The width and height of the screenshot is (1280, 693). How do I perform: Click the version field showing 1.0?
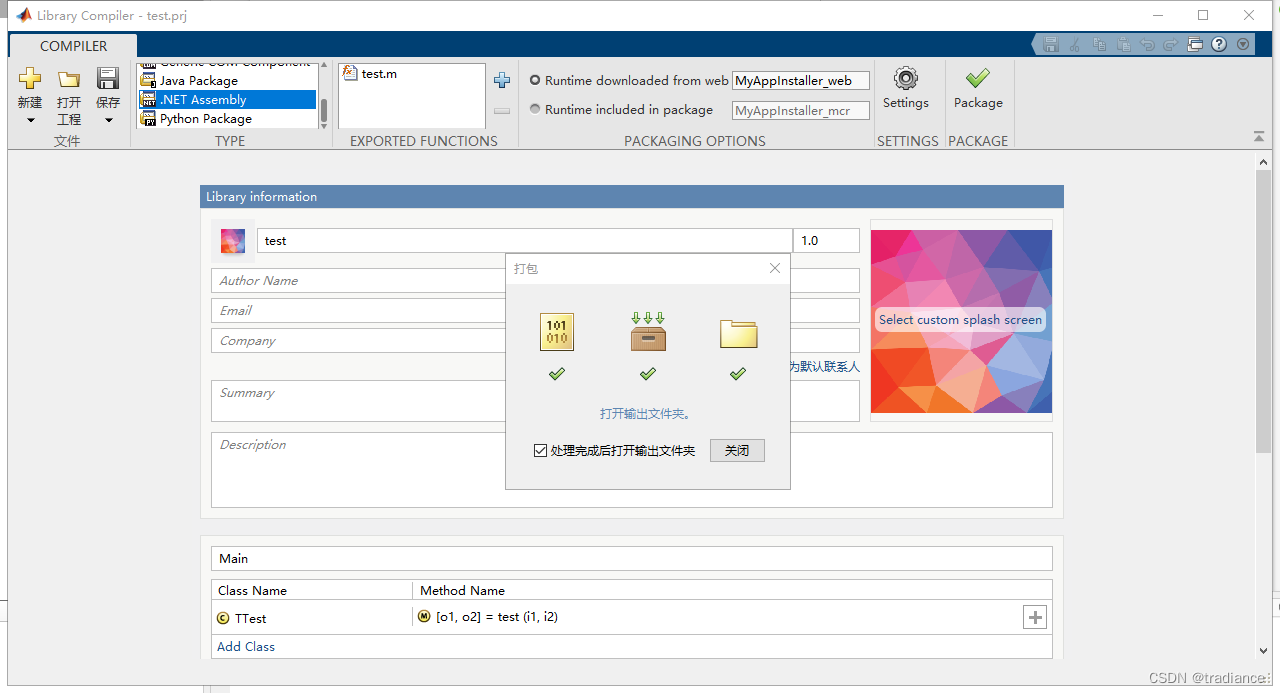826,240
